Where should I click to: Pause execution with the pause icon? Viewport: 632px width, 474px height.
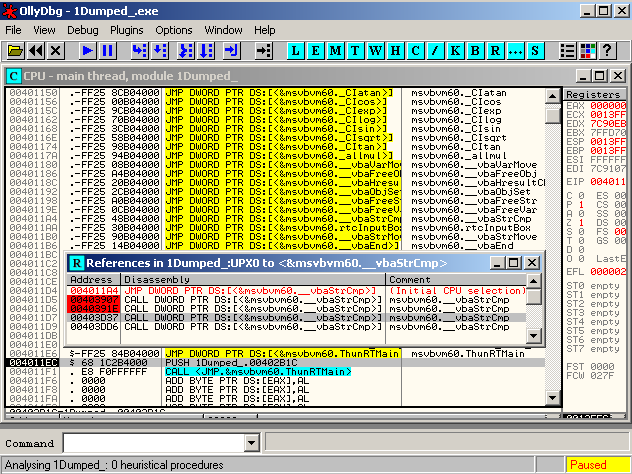pos(108,51)
